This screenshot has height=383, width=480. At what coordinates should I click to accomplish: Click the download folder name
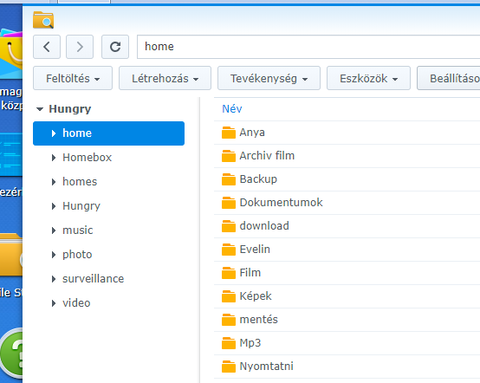(x=264, y=226)
